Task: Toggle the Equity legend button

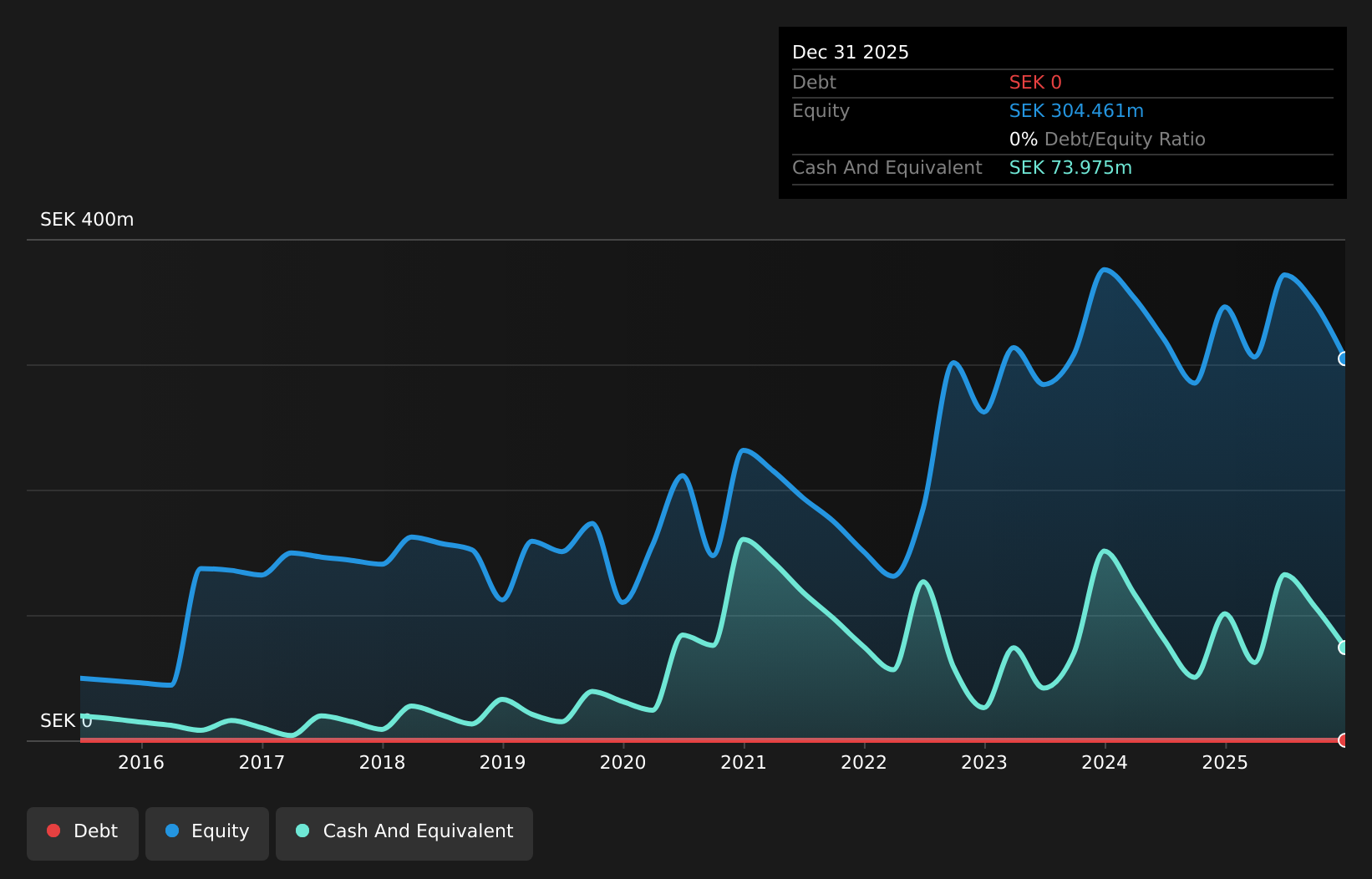Action: 207,833
